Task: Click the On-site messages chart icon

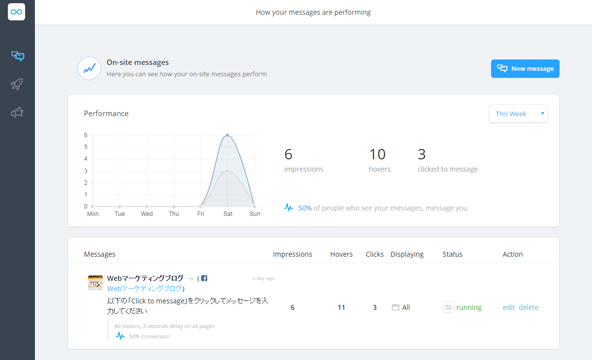Action: coord(89,68)
